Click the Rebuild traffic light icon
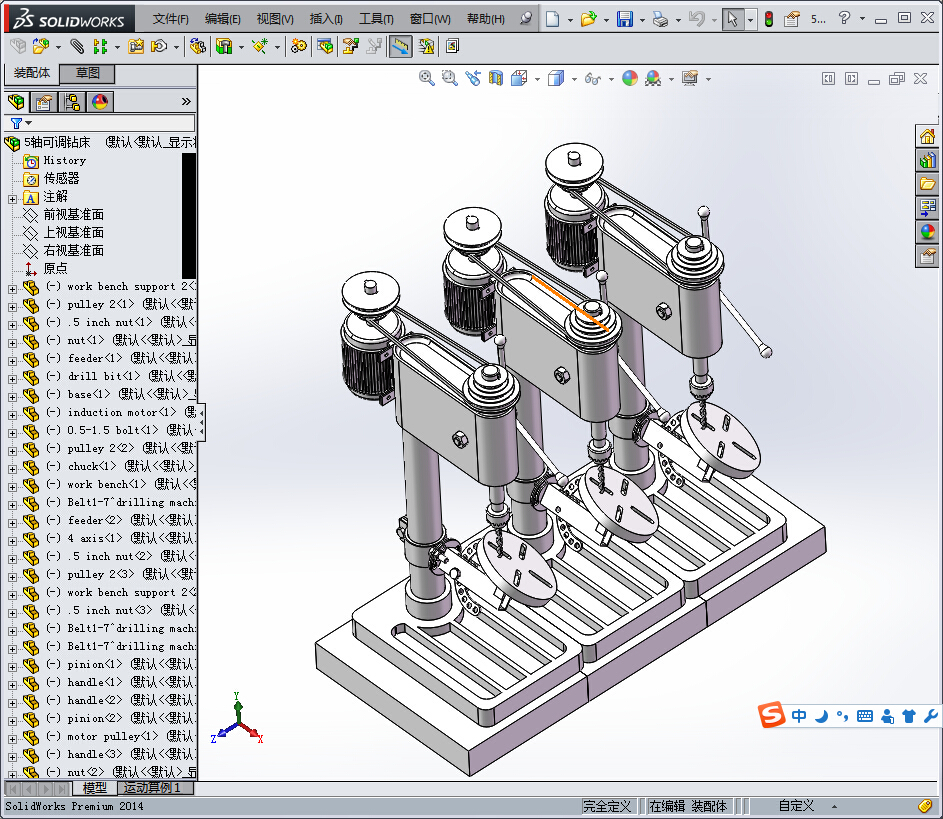This screenshot has height=819, width=943. 768,19
